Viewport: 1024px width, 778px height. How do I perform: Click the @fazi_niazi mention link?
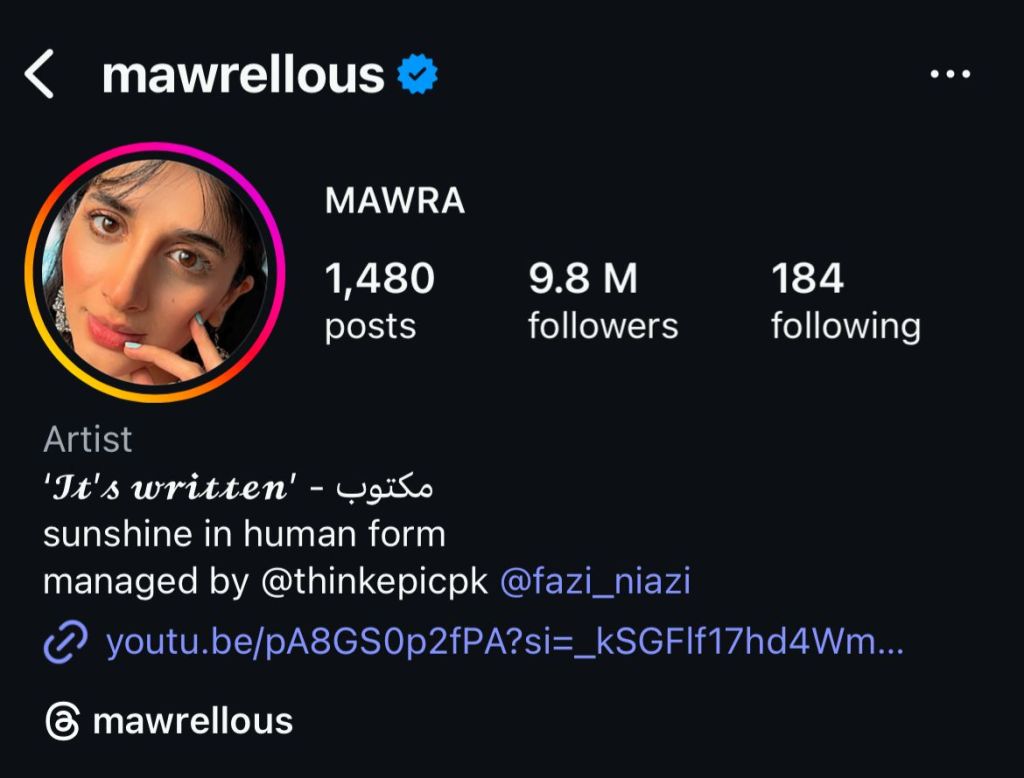click(594, 581)
